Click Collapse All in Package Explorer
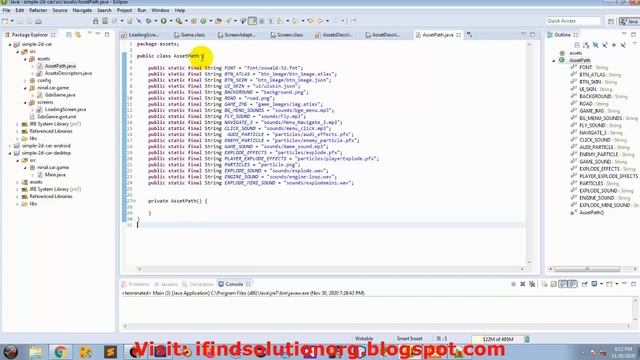640x360 pixels. click(69, 35)
